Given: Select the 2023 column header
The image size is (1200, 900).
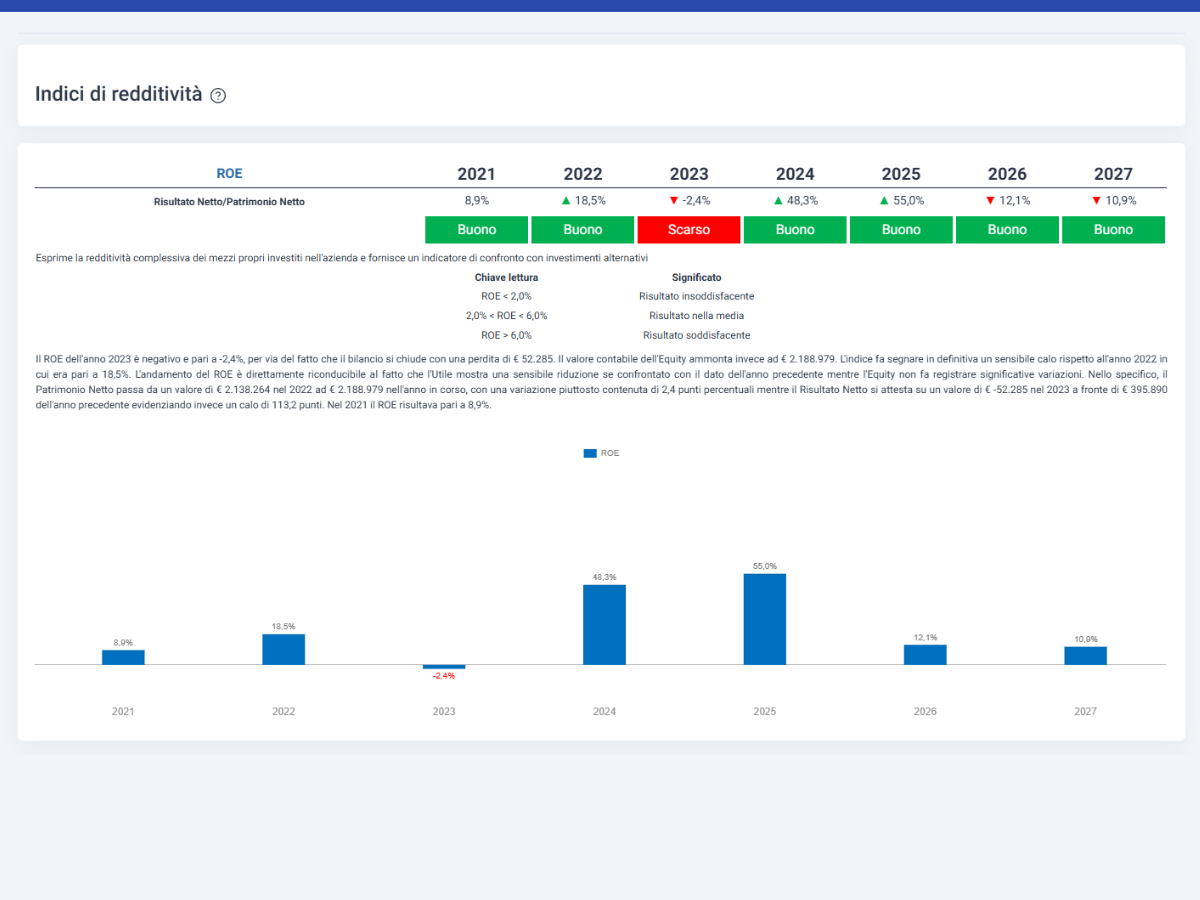Looking at the screenshot, I should point(689,174).
